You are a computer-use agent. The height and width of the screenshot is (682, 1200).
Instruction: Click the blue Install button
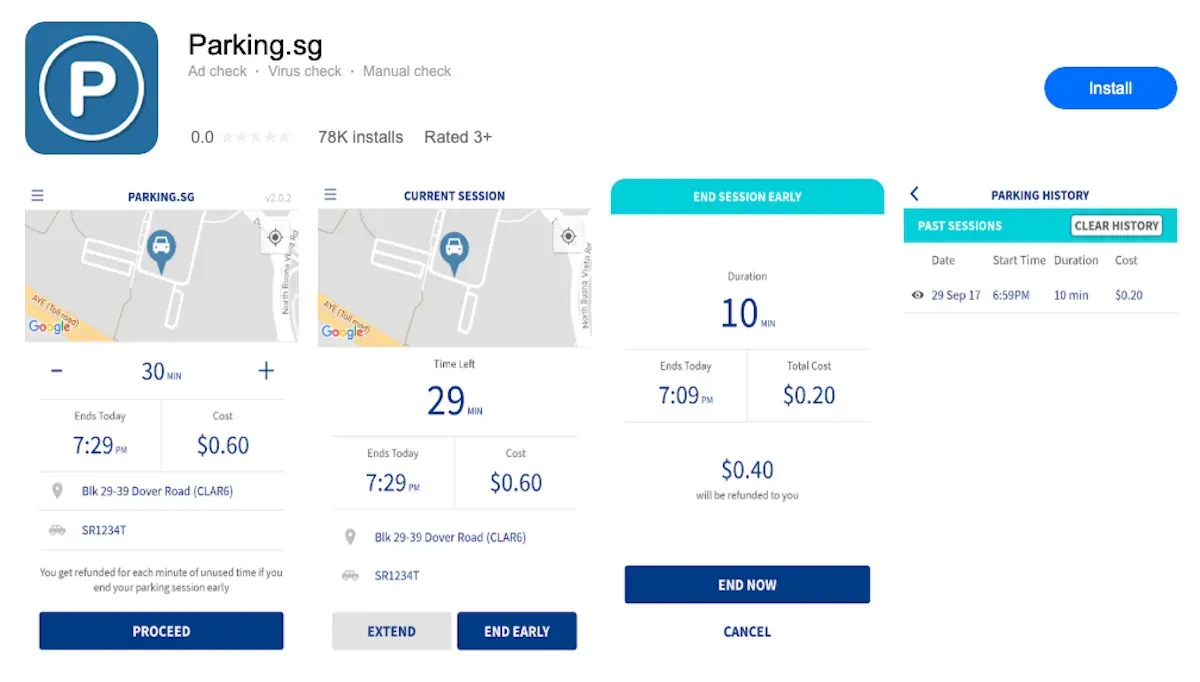1110,88
